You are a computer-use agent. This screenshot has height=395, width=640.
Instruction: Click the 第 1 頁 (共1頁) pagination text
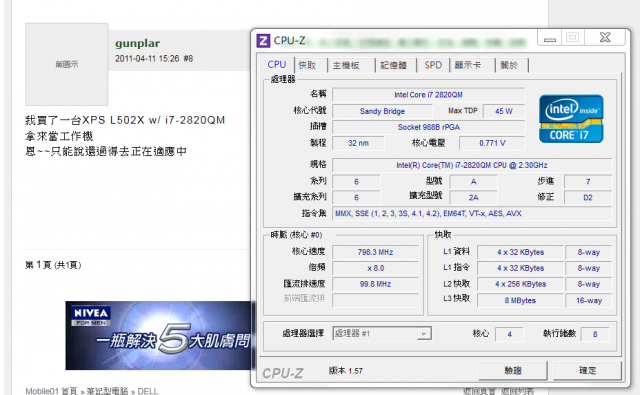coord(53,265)
